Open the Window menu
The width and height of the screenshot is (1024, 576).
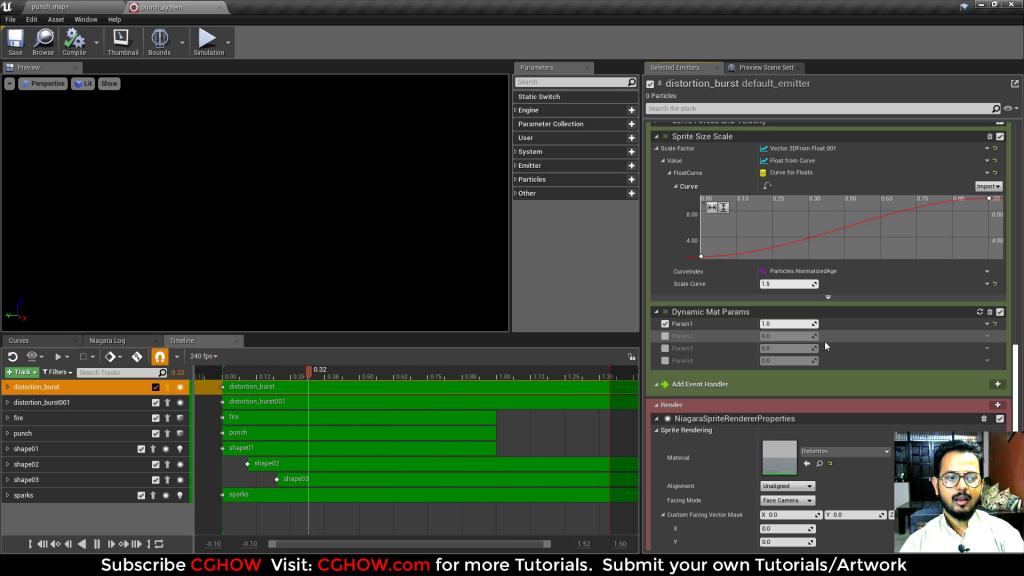85,18
